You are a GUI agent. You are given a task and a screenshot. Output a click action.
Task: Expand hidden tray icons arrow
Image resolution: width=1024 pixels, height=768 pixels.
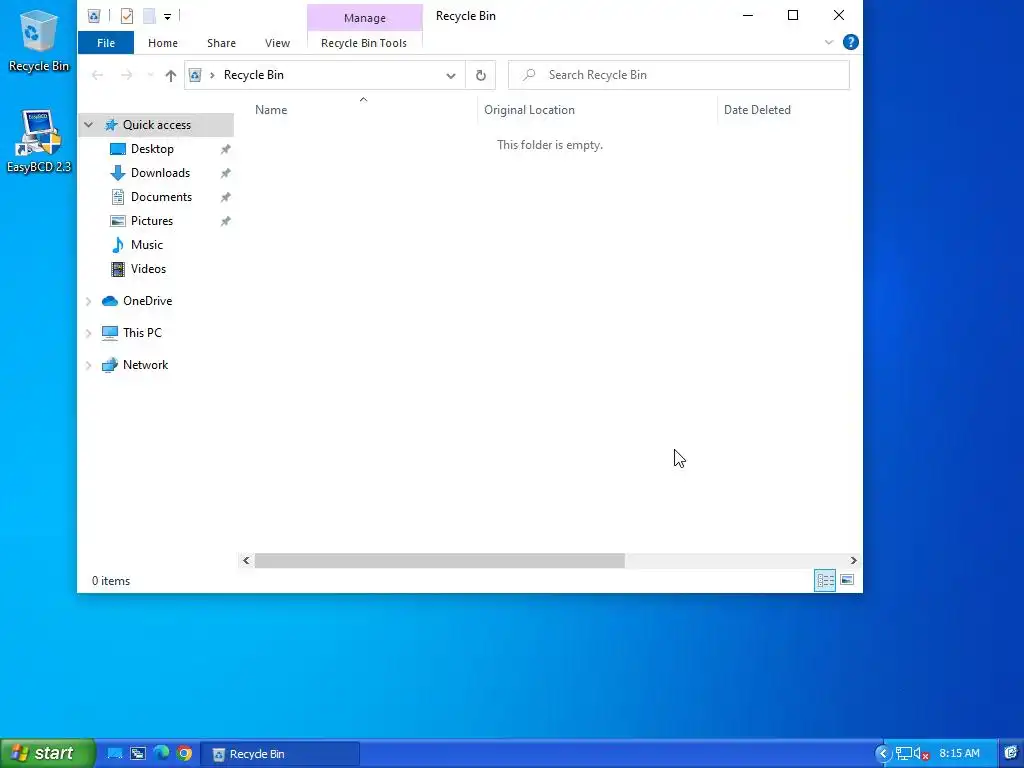[883, 754]
